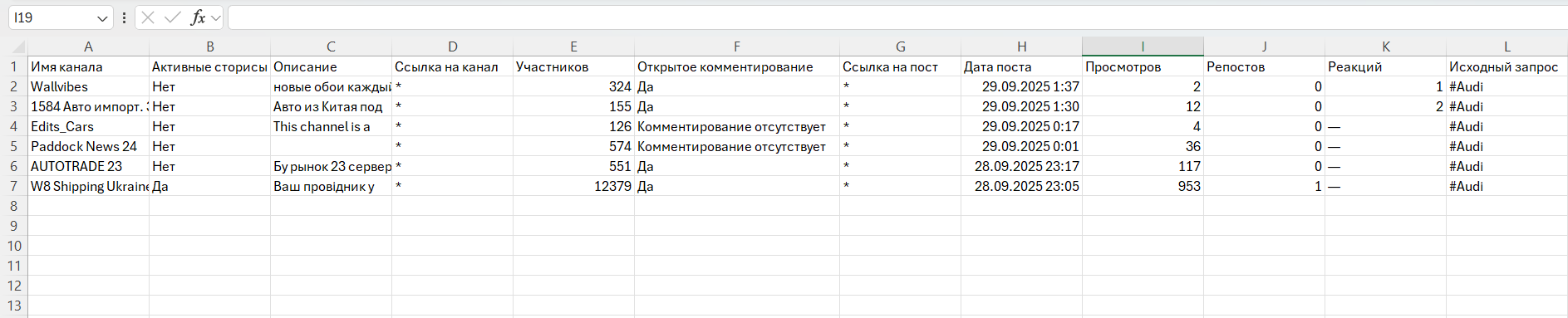1568x318 pixels.
Task: Select the Открытое комментирование header cell
Action: coord(736,66)
